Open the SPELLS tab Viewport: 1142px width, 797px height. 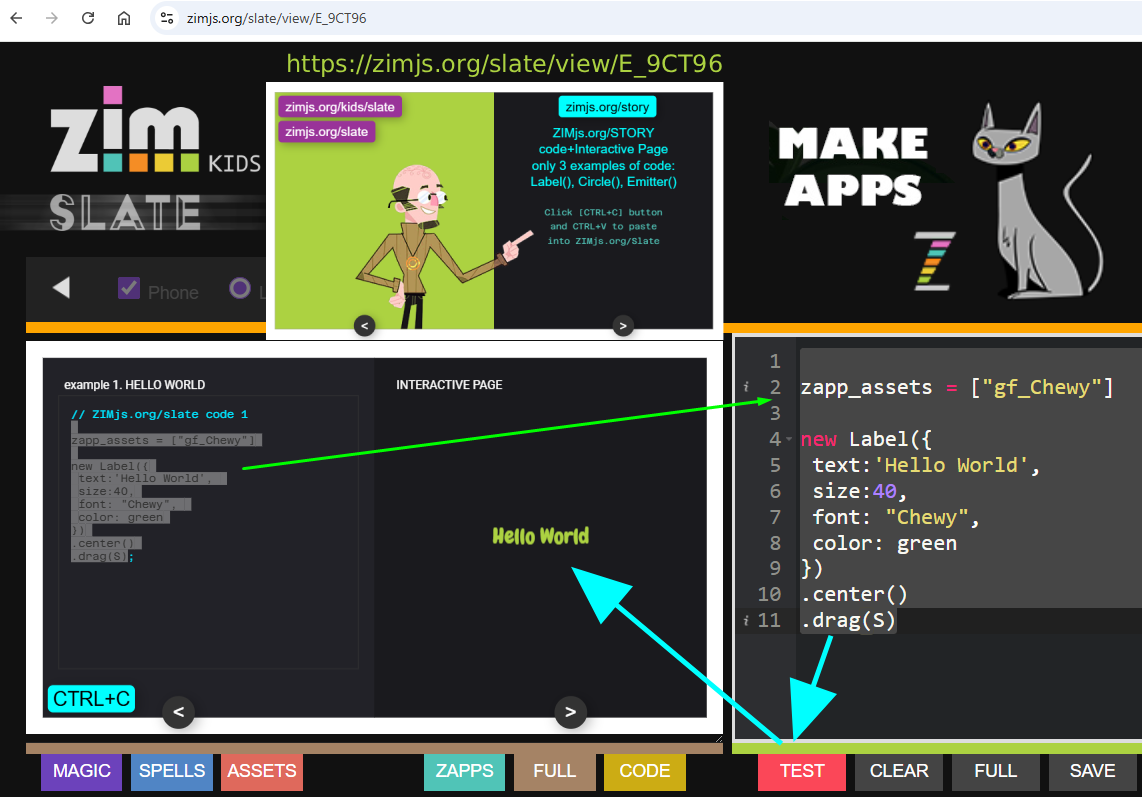coord(172,771)
